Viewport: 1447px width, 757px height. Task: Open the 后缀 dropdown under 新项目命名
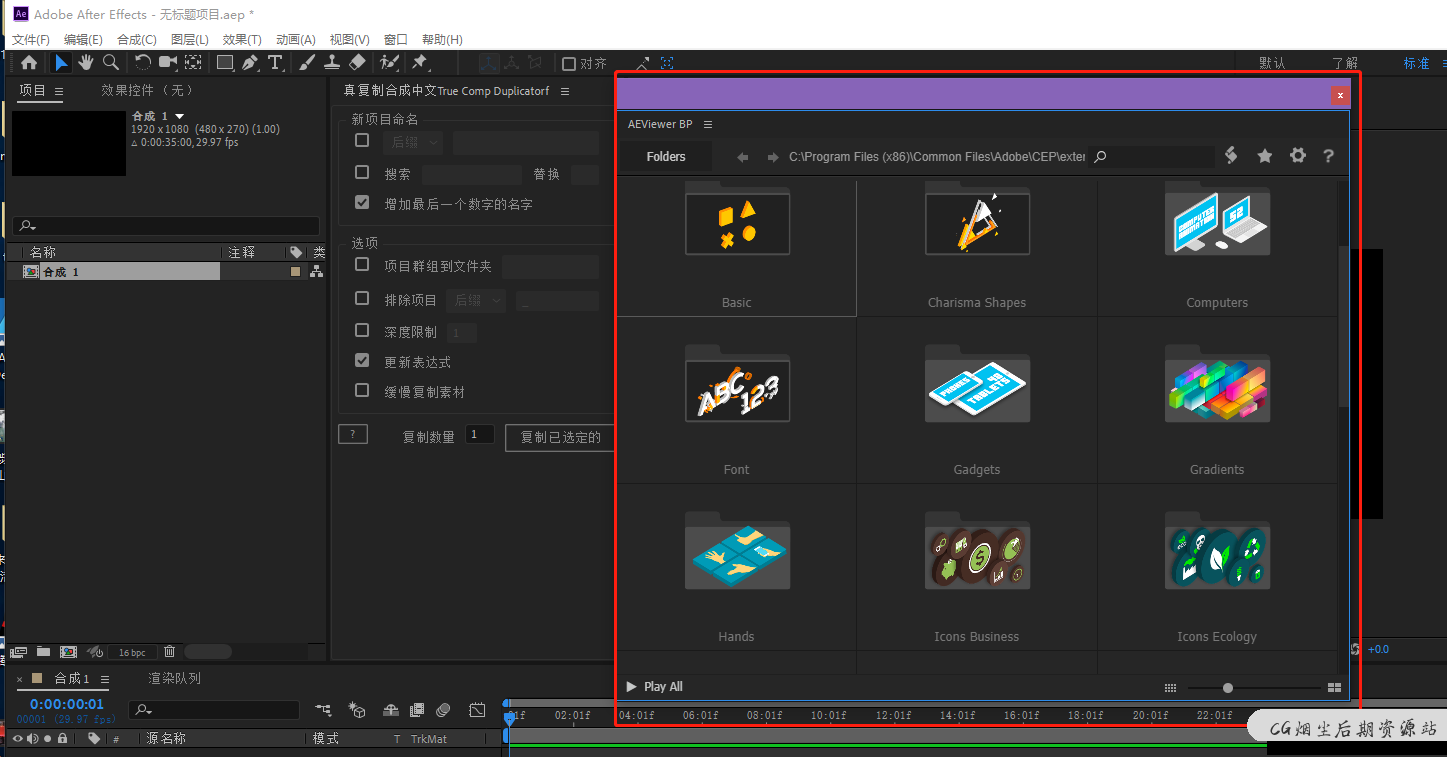pyautogui.click(x=412, y=143)
